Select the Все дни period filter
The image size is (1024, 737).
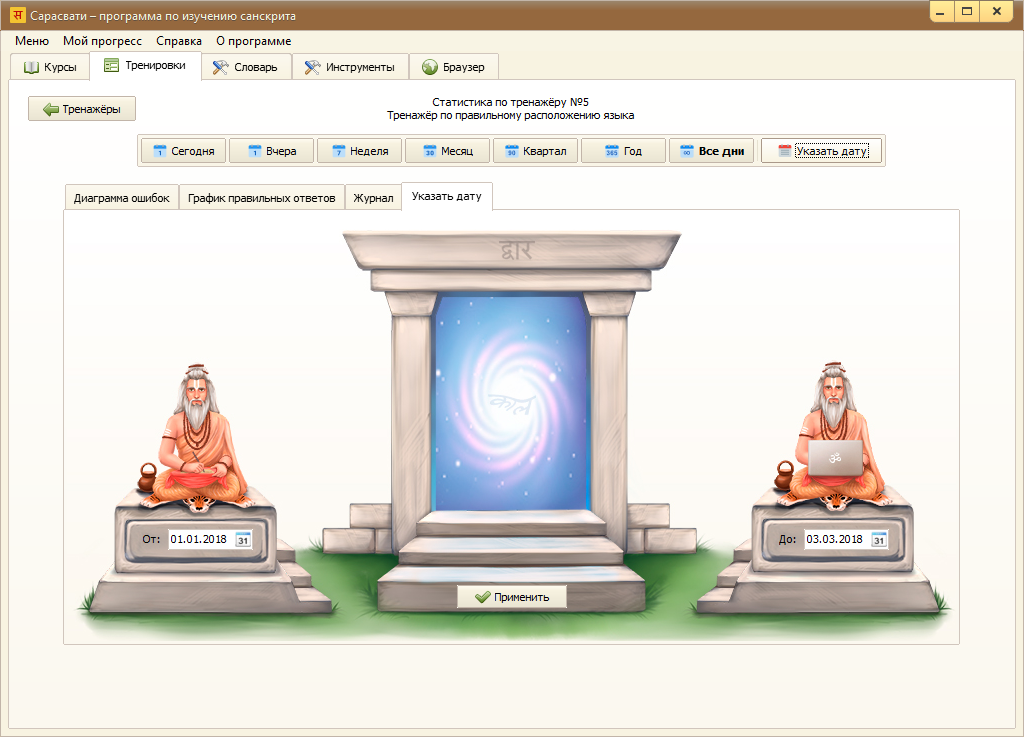pyautogui.click(x=711, y=151)
